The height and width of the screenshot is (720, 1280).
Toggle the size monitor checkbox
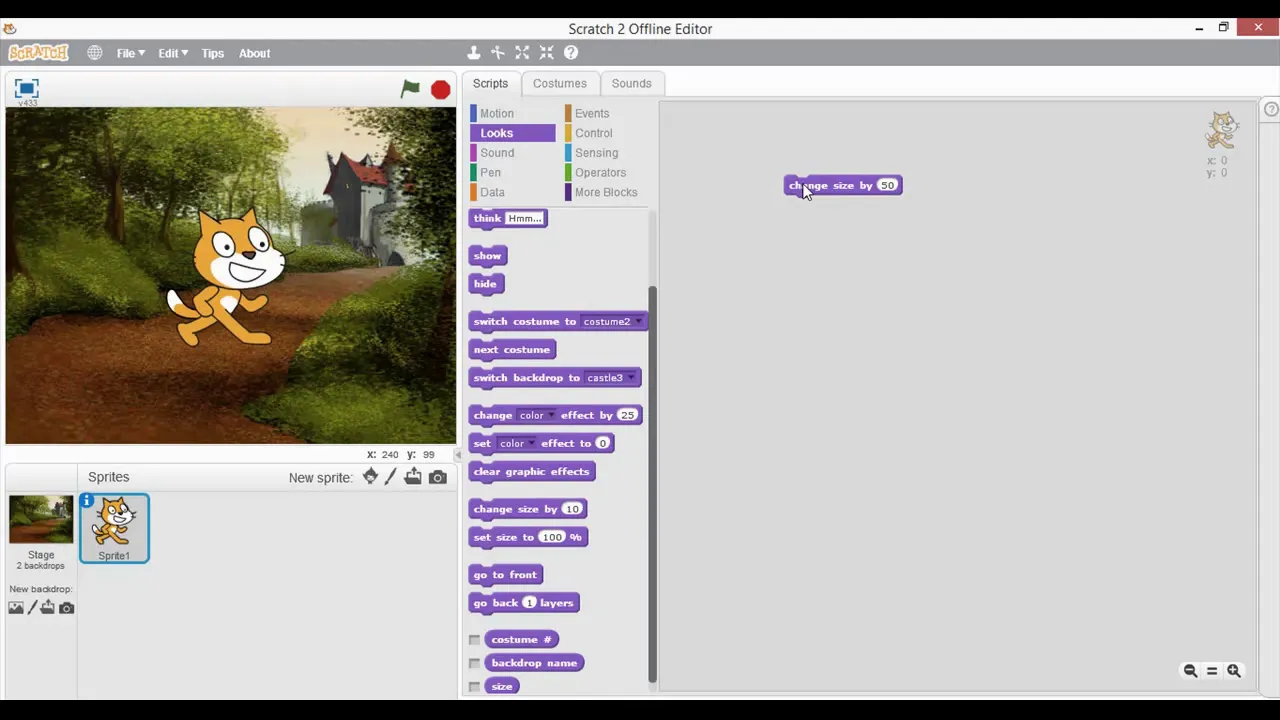pos(475,687)
